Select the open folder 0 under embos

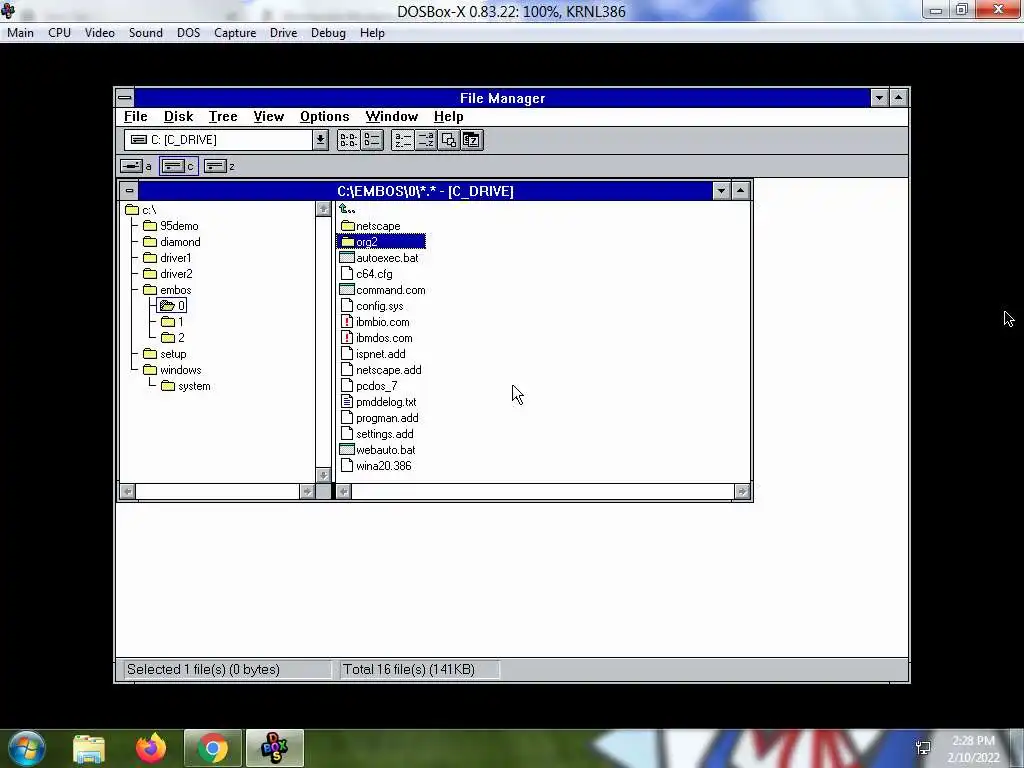click(x=172, y=306)
